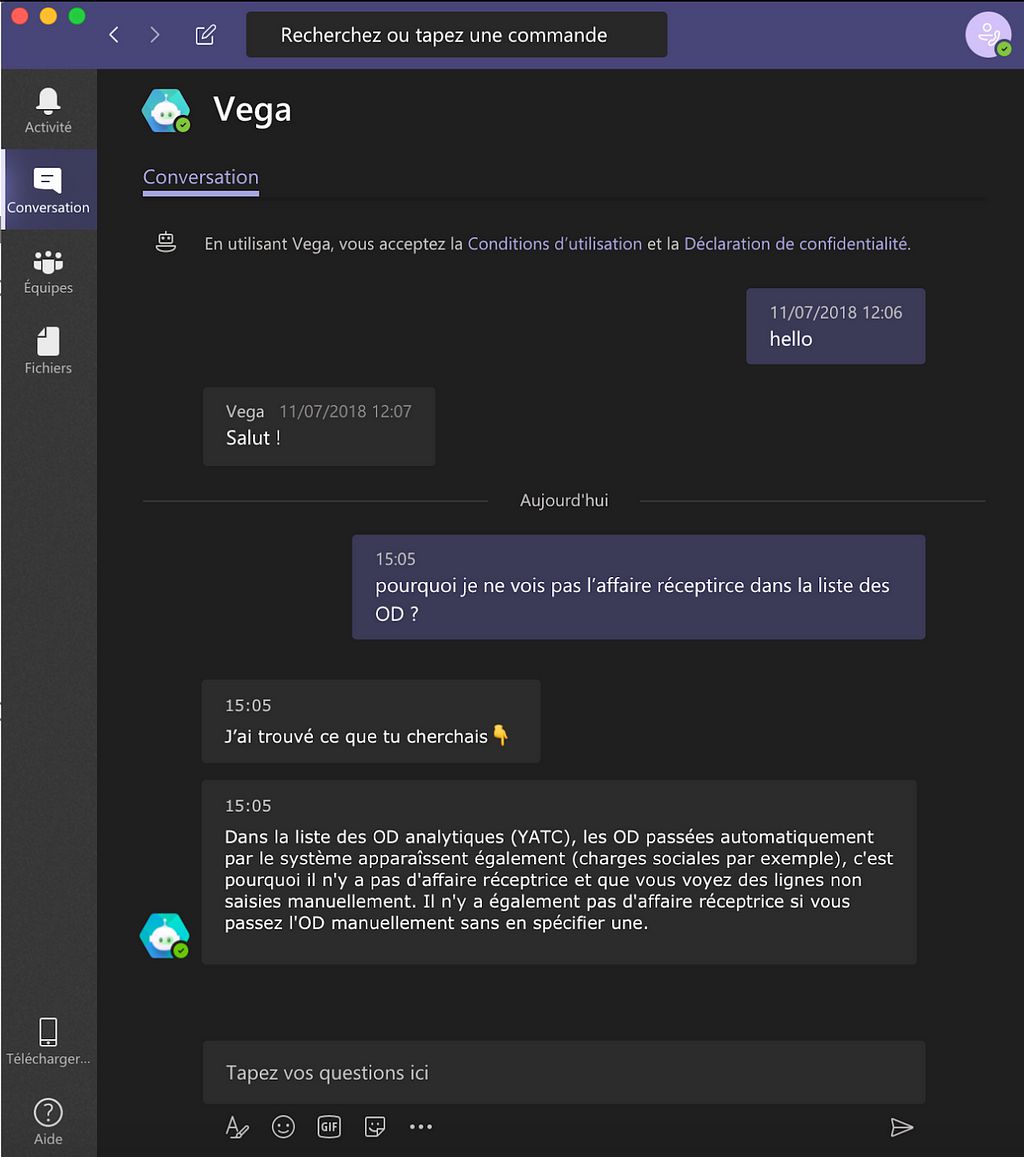Click the Vega avatar beside last reply

tap(165, 936)
